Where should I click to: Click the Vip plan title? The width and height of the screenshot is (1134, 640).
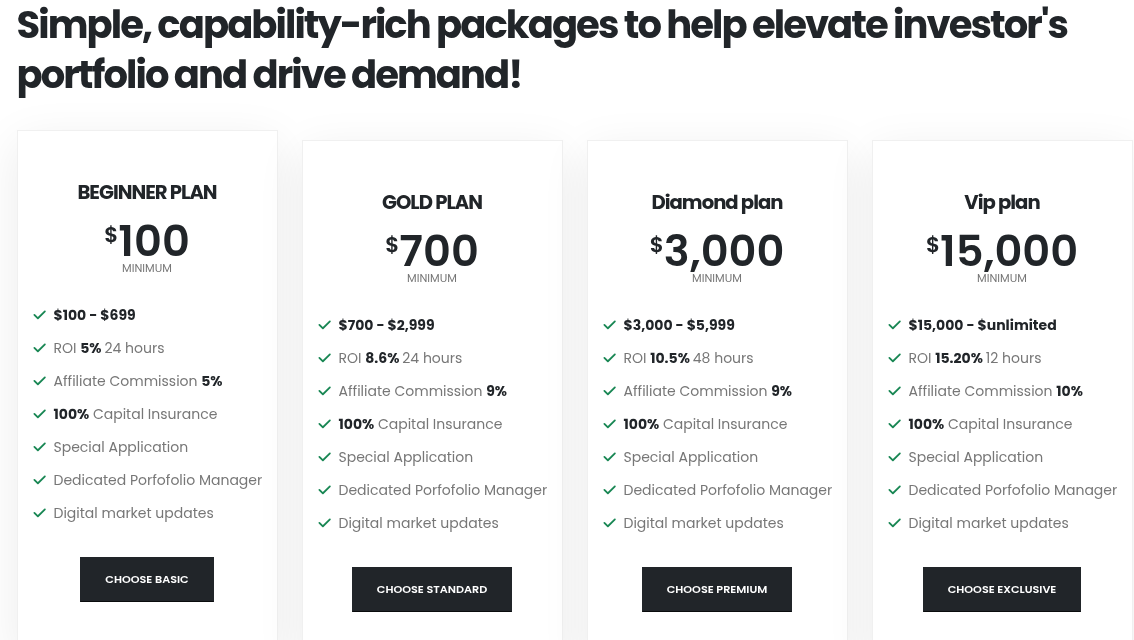[1002, 202]
